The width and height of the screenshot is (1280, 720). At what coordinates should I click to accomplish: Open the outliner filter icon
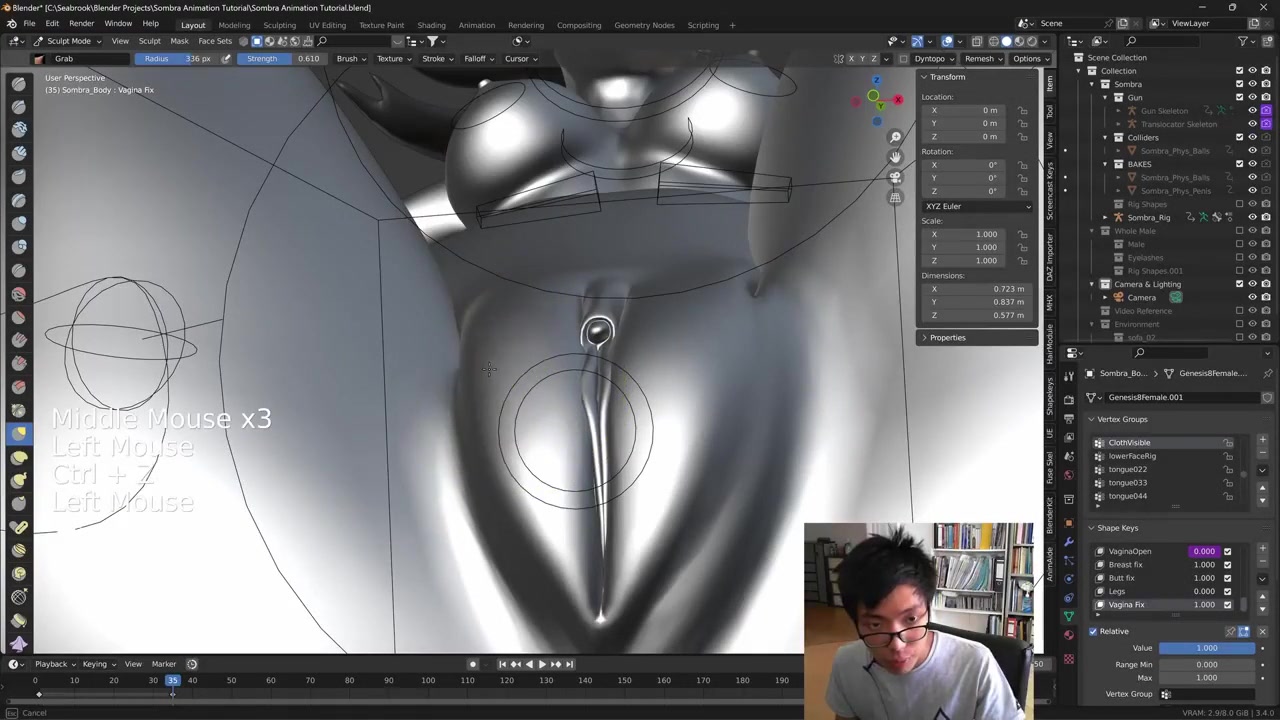pyautogui.click(x=1243, y=41)
